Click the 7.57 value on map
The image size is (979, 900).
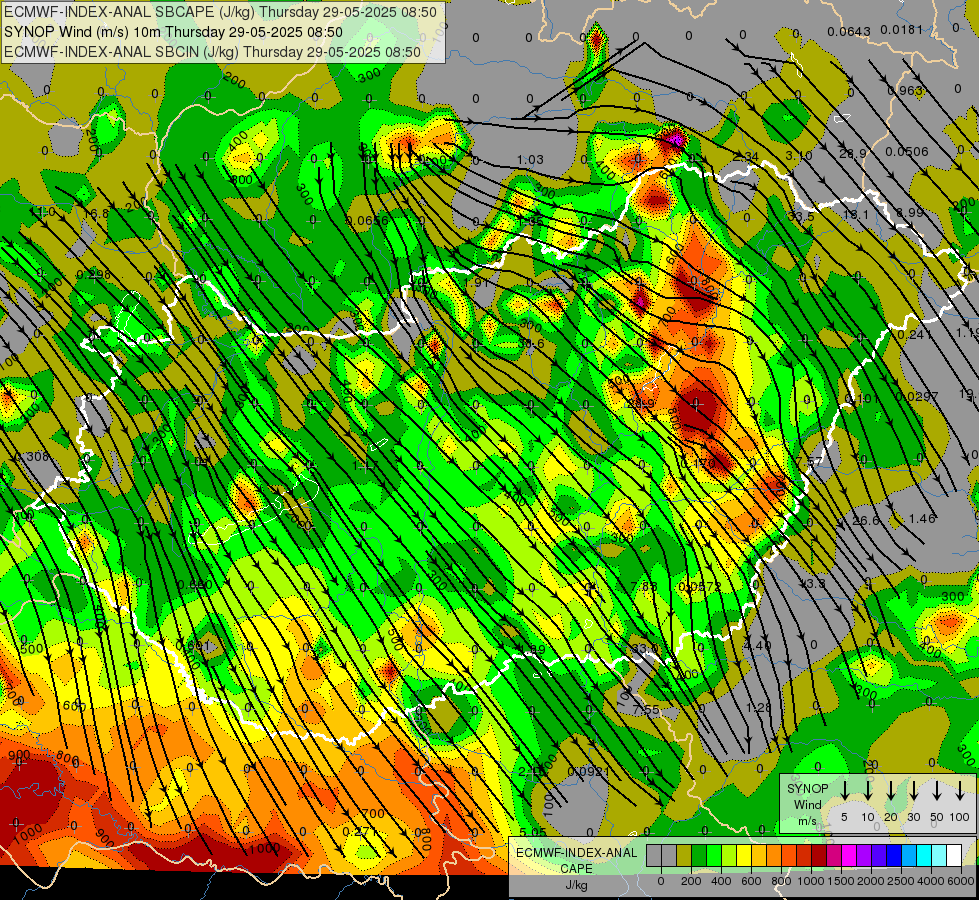point(809,461)
